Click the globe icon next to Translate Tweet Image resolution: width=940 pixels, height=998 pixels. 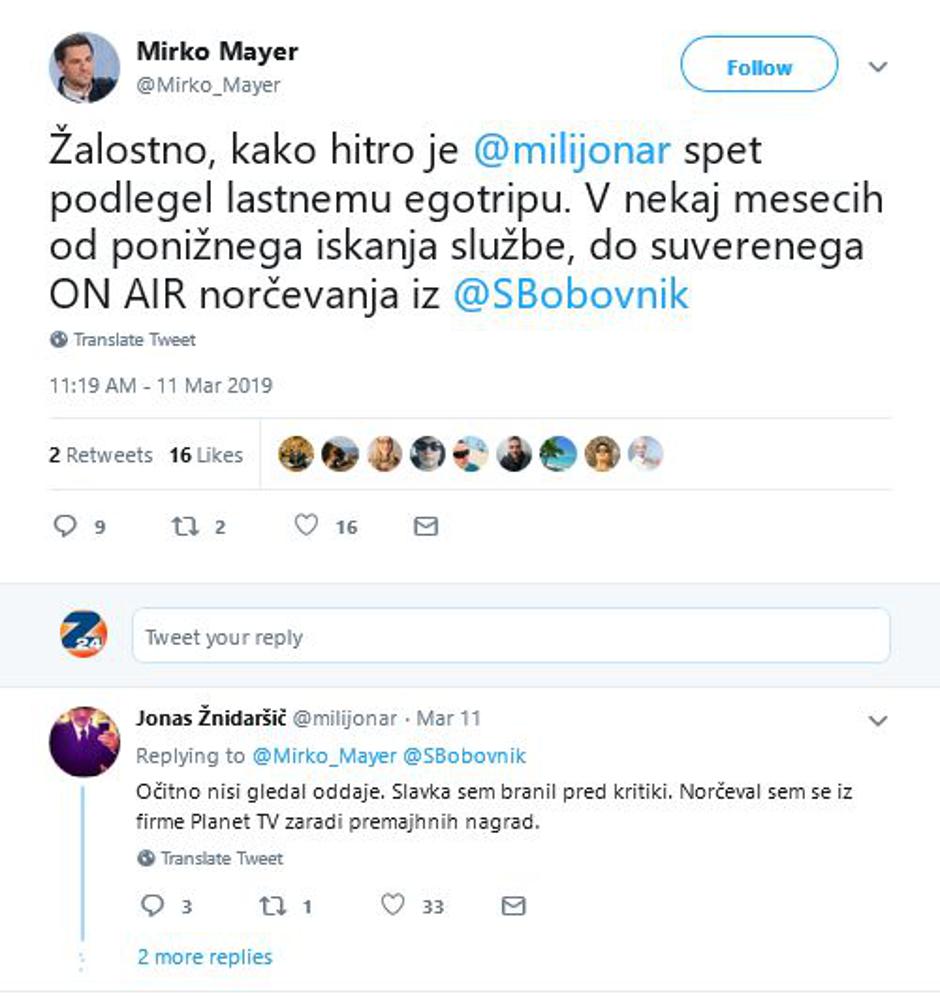point(57,339)
